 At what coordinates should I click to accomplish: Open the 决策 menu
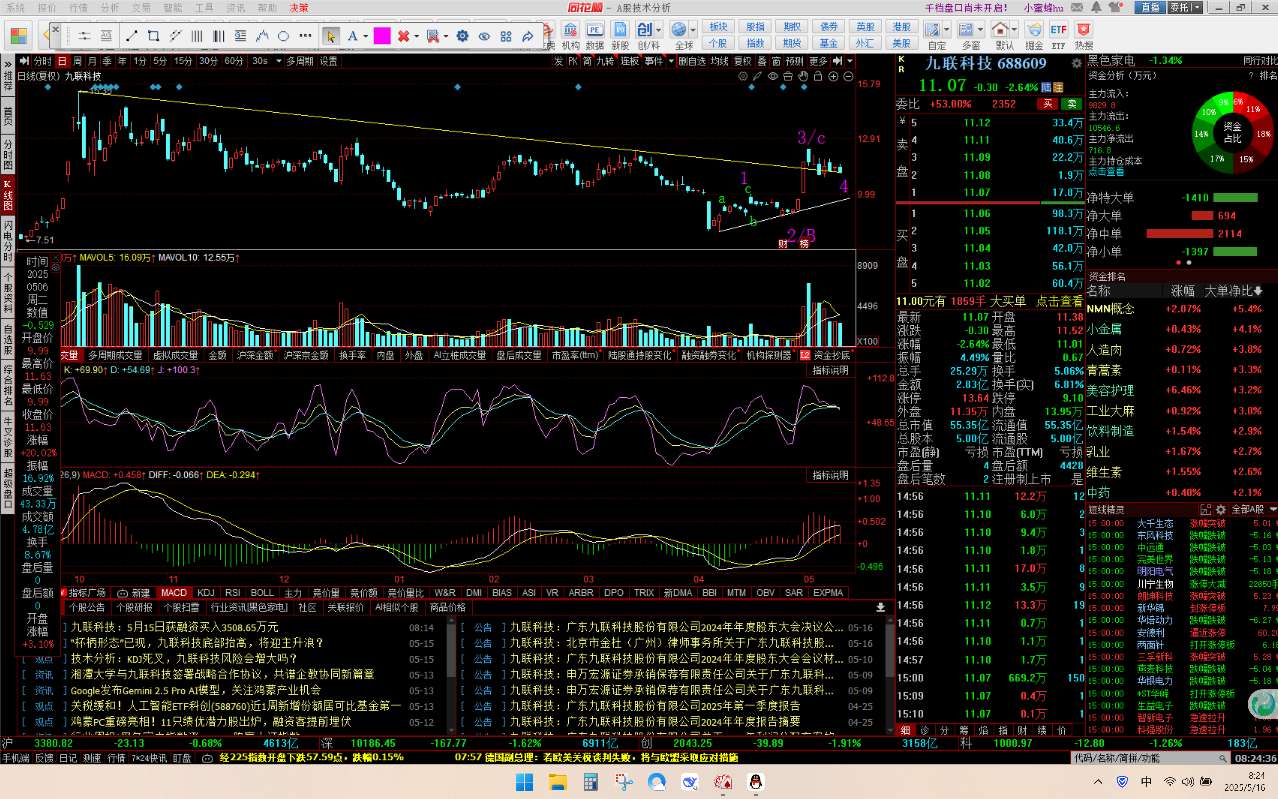coord(299,7)
